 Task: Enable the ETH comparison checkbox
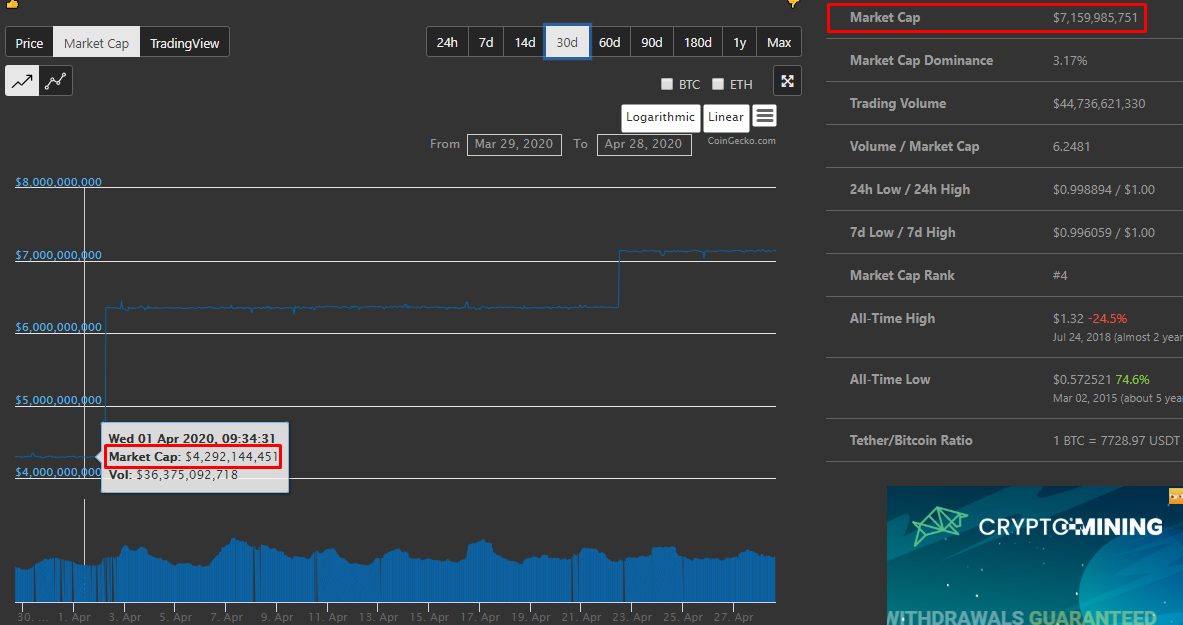click(x=718, y=85)
